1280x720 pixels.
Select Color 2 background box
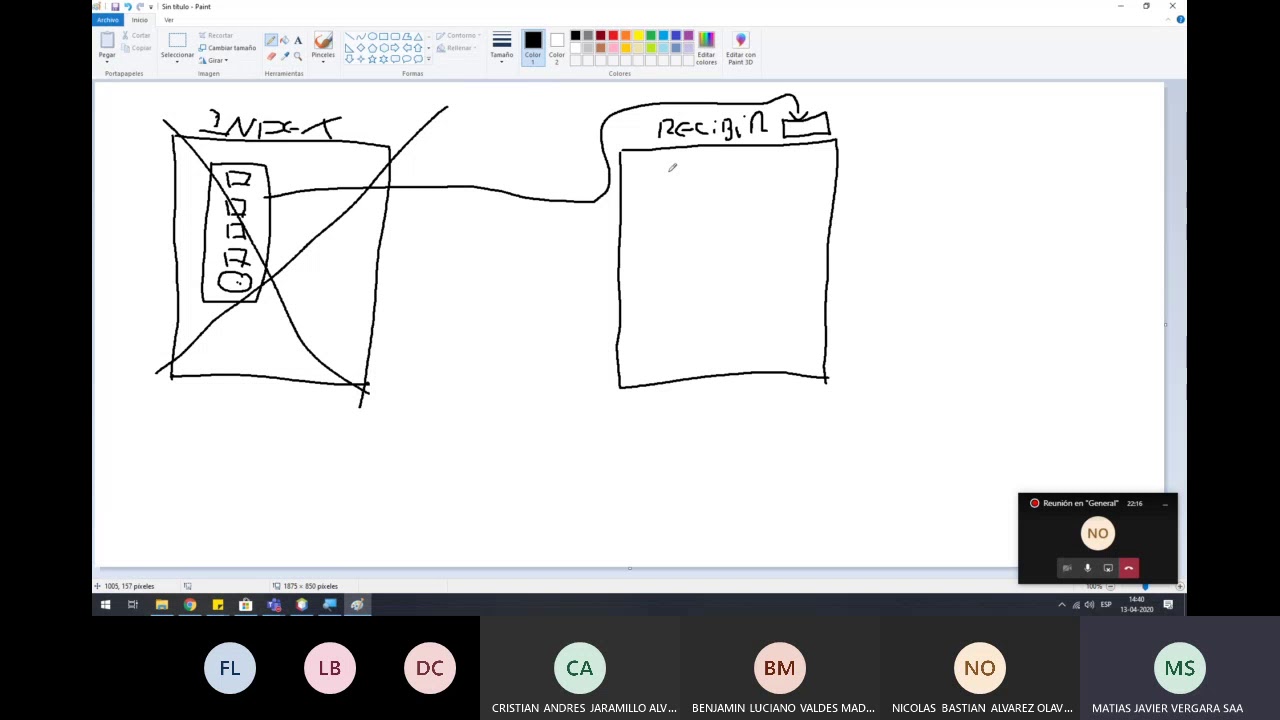pyautogui.click(x=557, y=48)
